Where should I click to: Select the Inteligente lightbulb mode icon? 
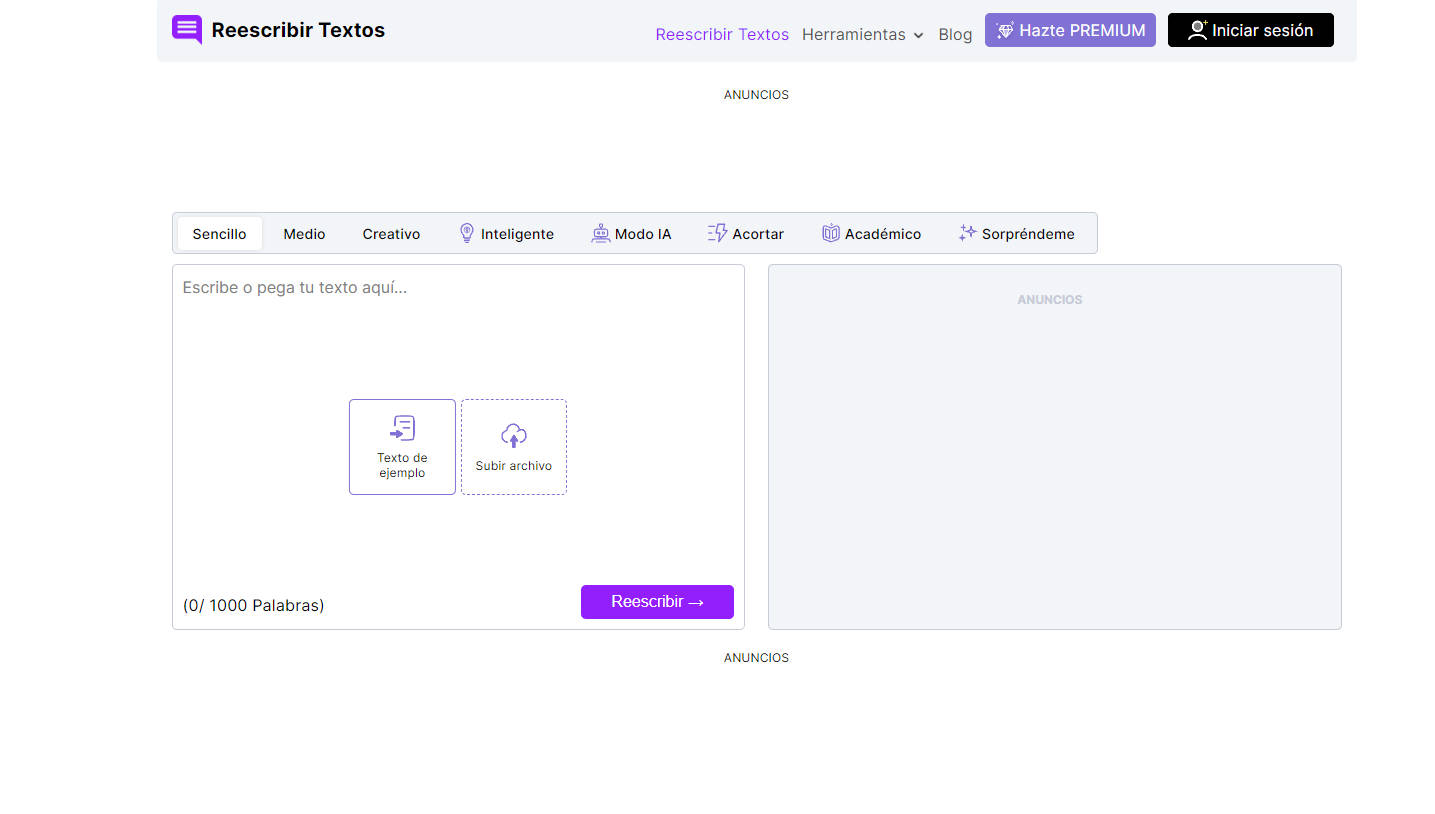[466, 232]
